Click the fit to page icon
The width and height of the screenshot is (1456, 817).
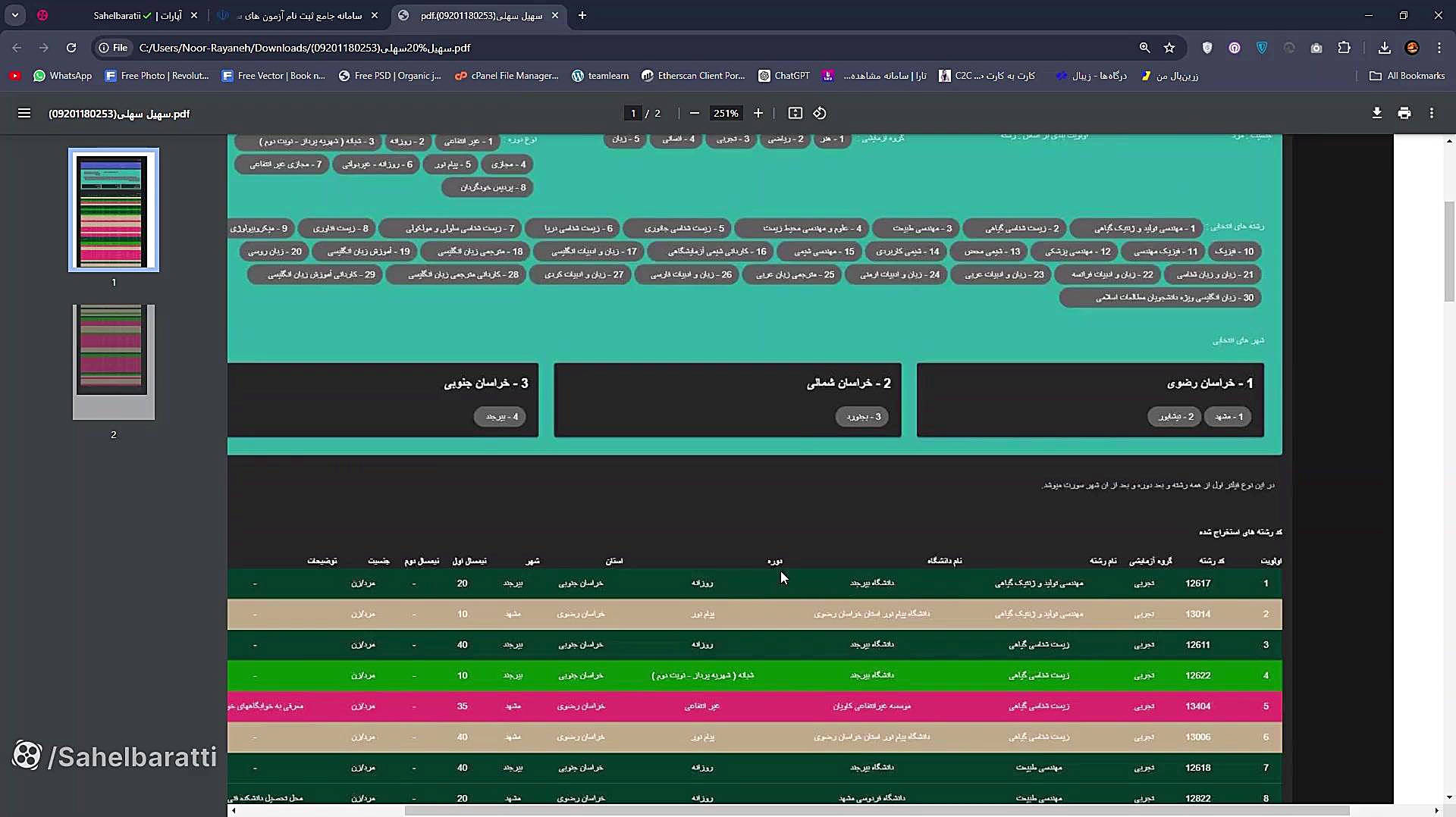point(795,113)
